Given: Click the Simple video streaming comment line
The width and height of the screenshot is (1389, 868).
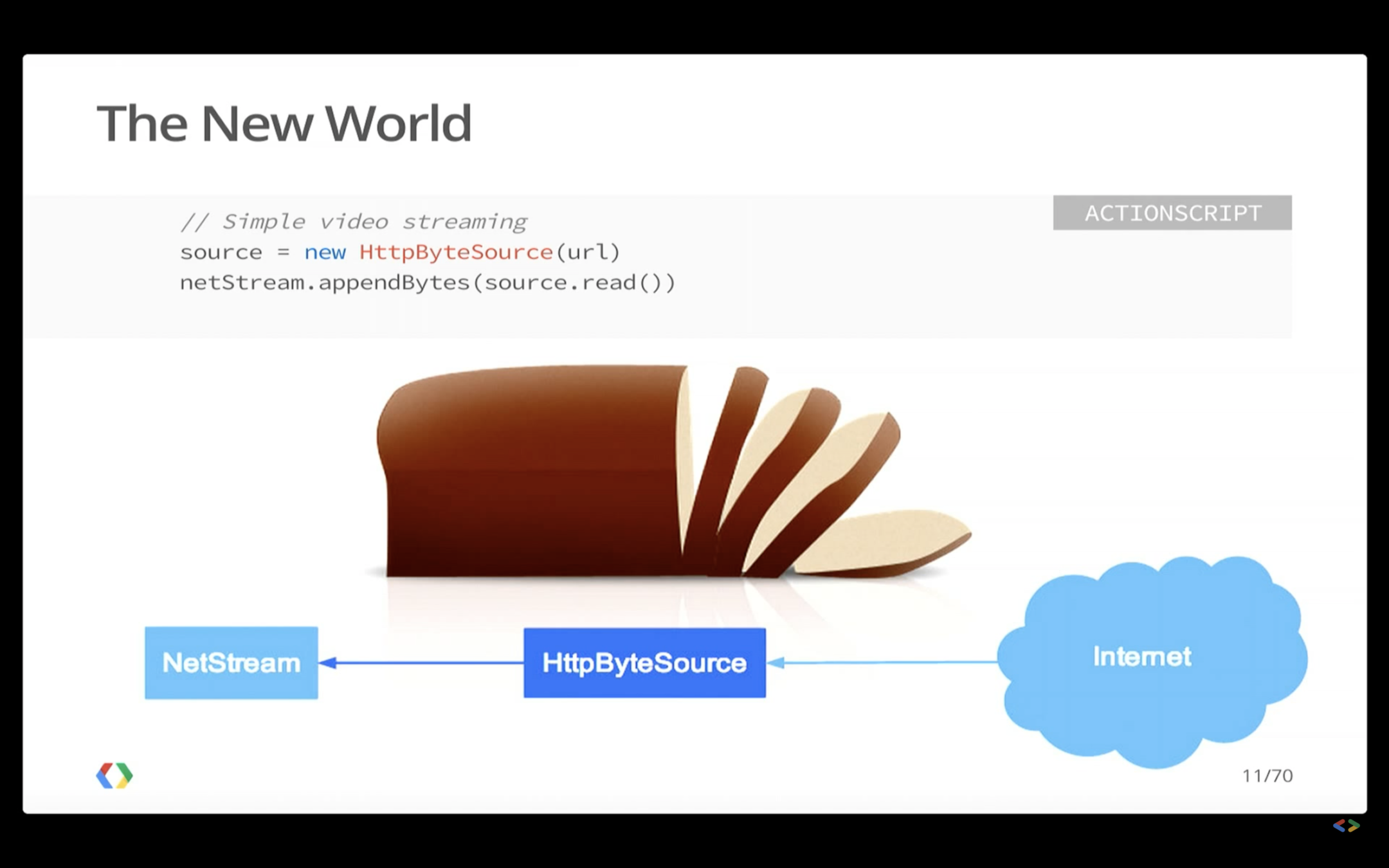Looking at the screenshot, I should (354, 222).
